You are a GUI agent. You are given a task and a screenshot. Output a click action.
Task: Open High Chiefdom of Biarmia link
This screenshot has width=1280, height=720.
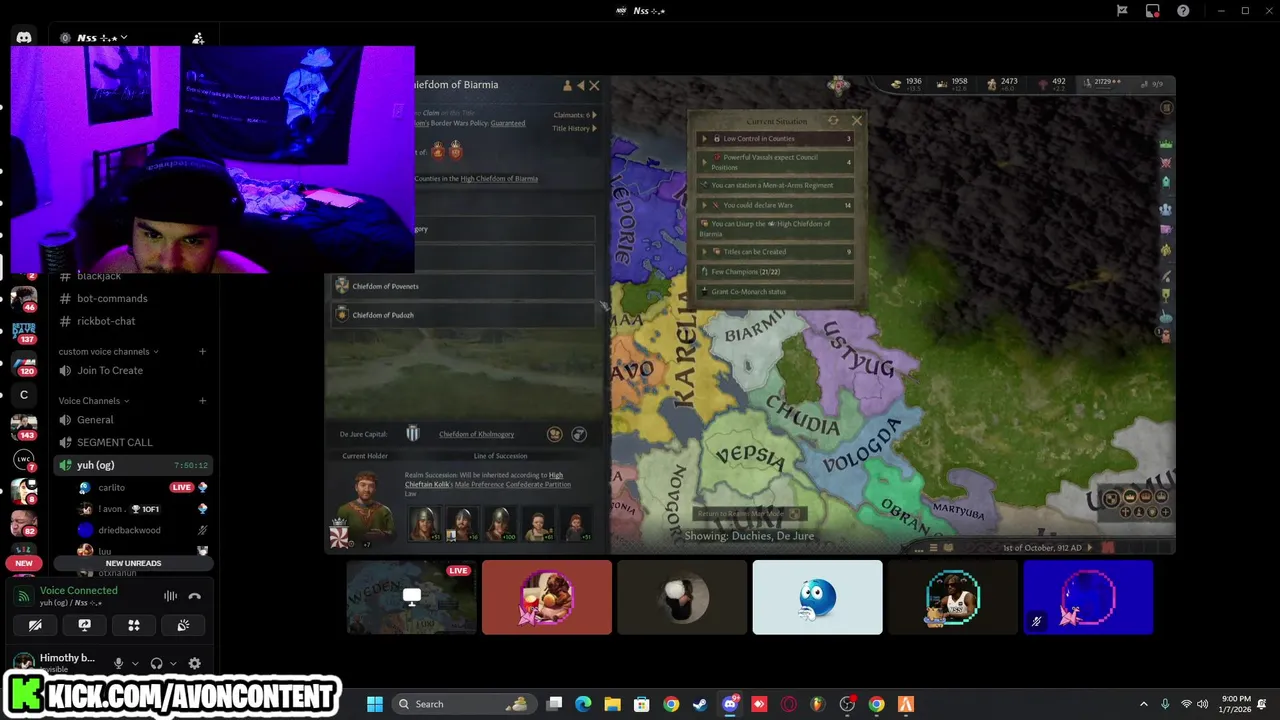pyautogui.click(x=499, y=178)
